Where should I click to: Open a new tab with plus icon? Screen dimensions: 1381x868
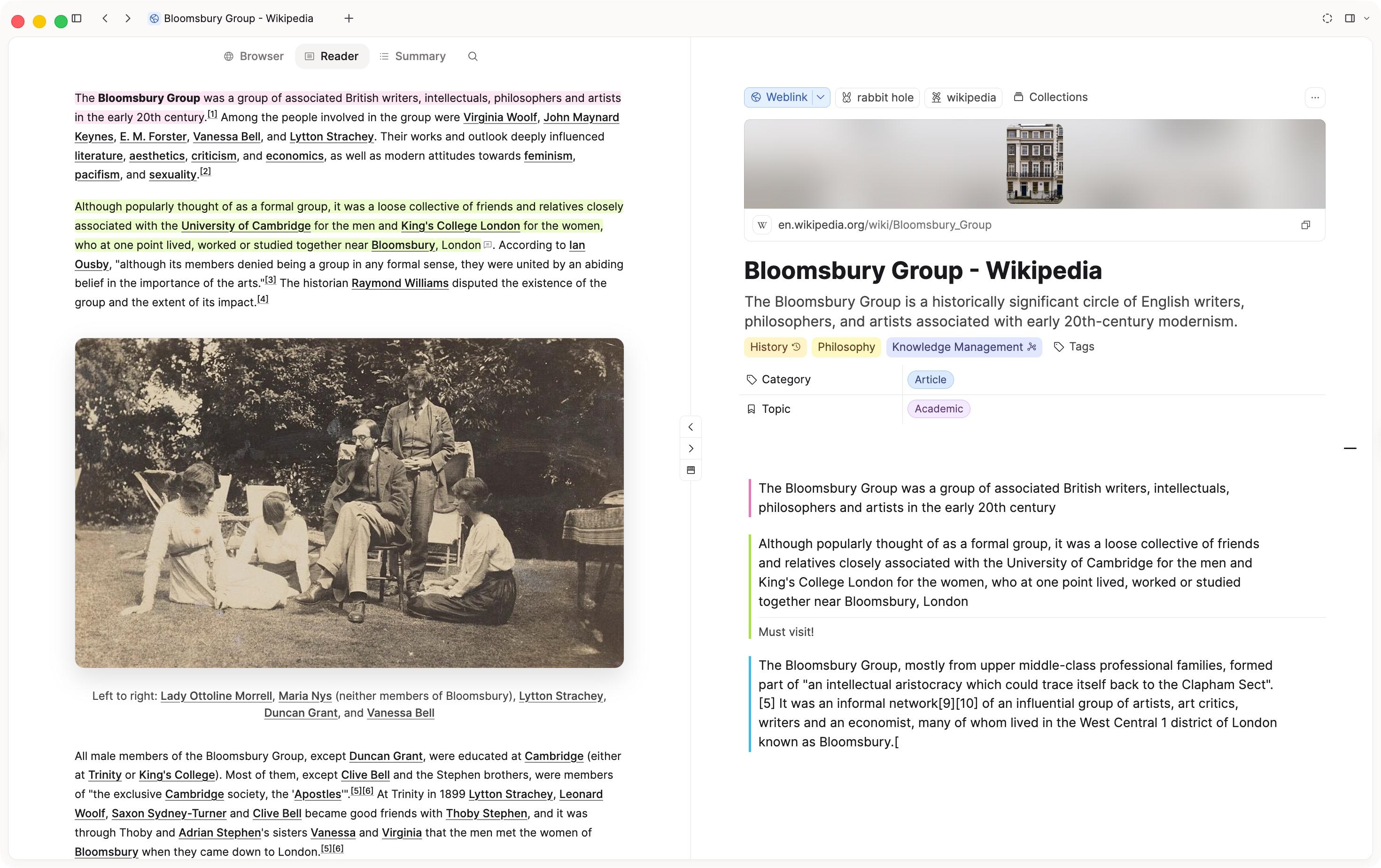[x=349, y=18]
